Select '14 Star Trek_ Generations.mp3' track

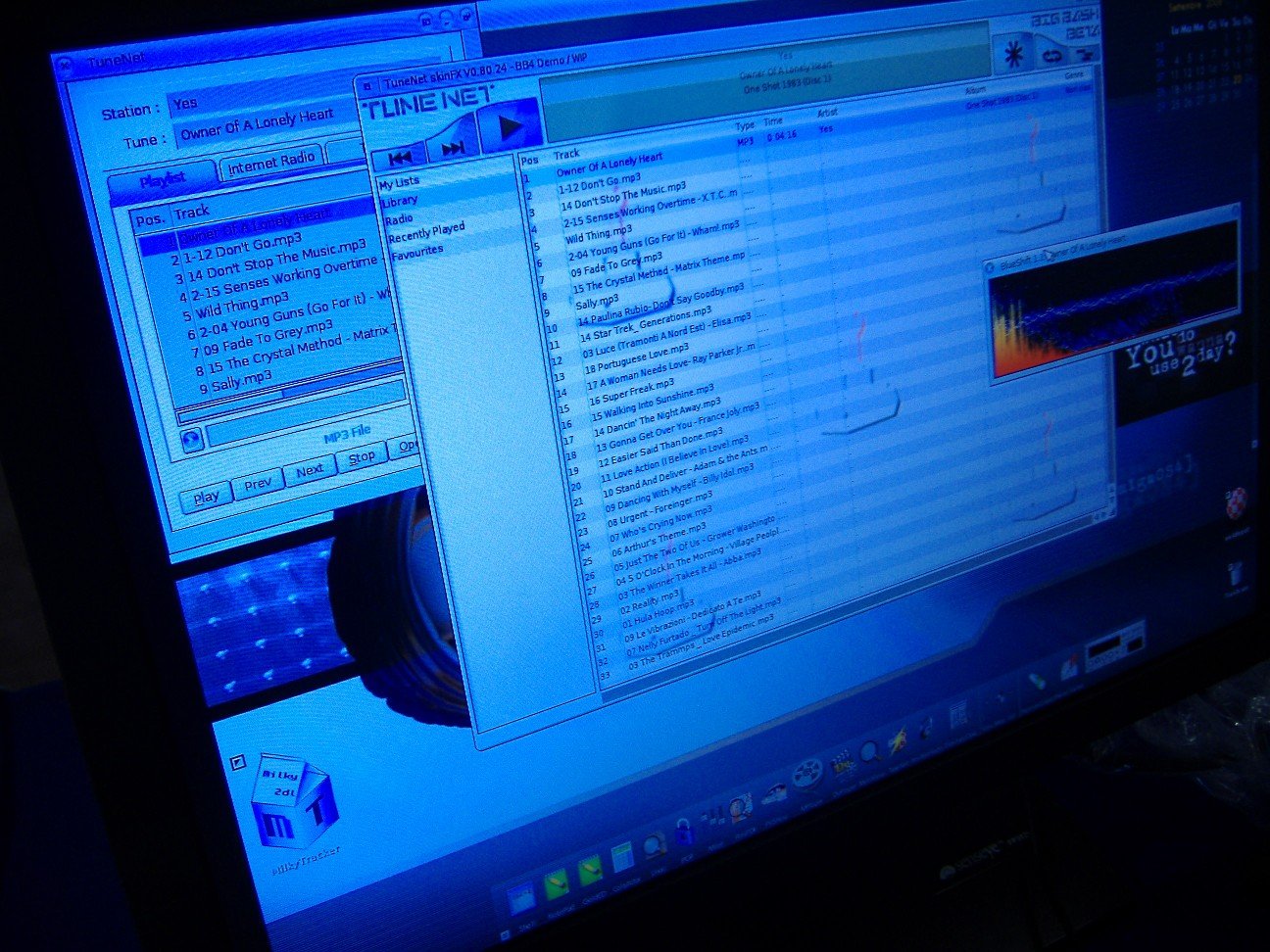pos(646,324)
